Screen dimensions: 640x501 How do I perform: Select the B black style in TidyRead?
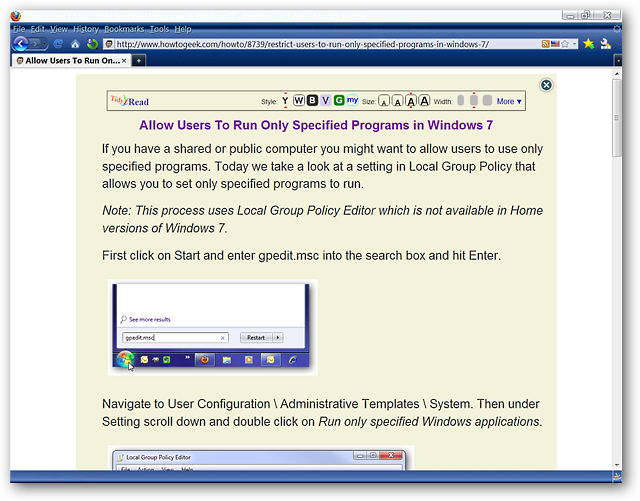pos(312,100)
